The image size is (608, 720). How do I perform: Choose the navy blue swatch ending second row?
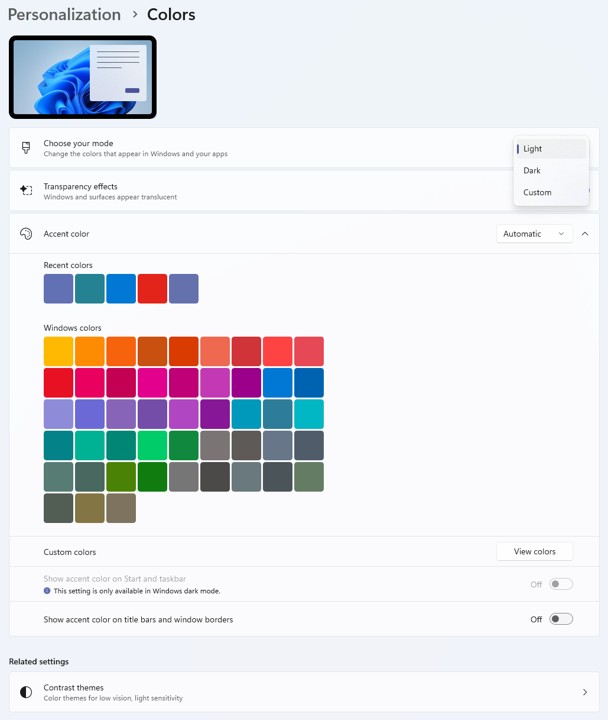[x=309, y=382]
